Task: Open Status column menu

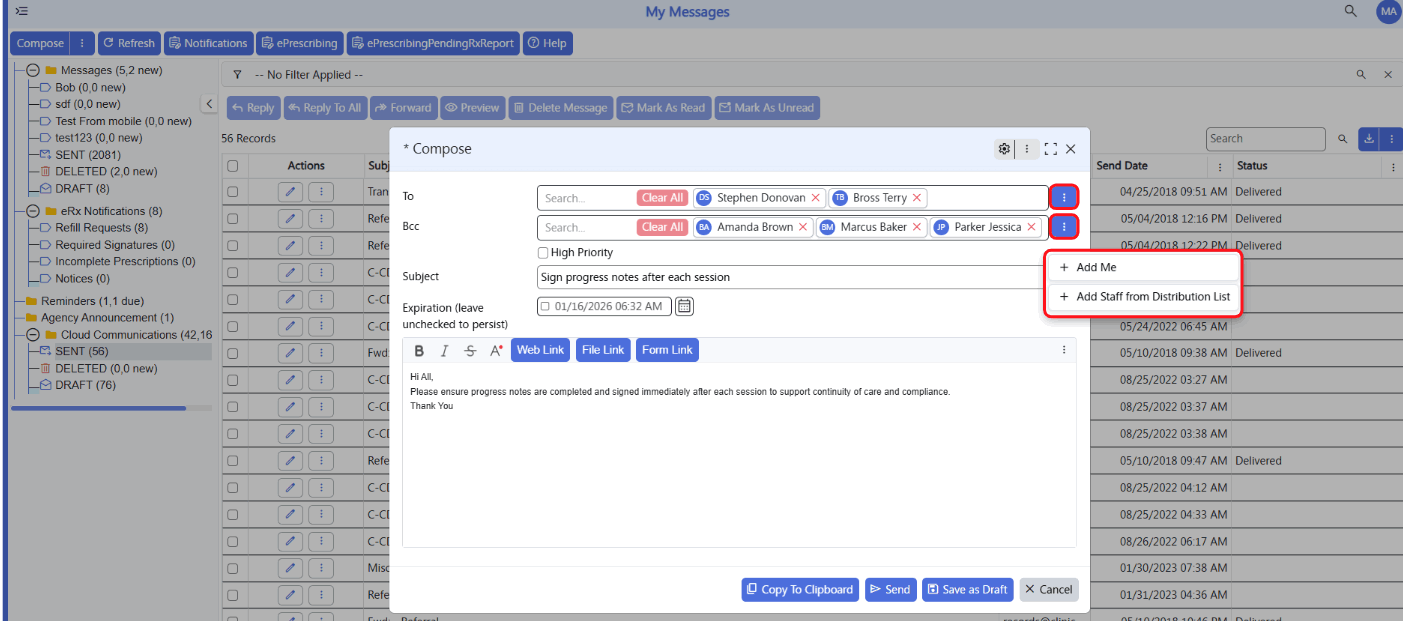Action: pyautogui.click(x=1393, y=167)
